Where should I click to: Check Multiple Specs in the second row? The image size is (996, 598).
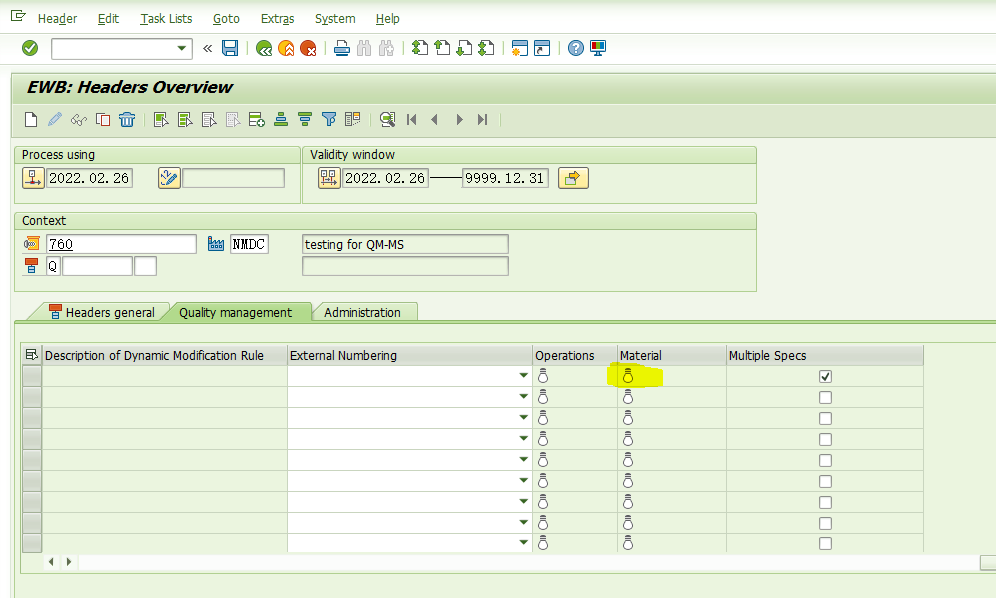click(825, 398)
